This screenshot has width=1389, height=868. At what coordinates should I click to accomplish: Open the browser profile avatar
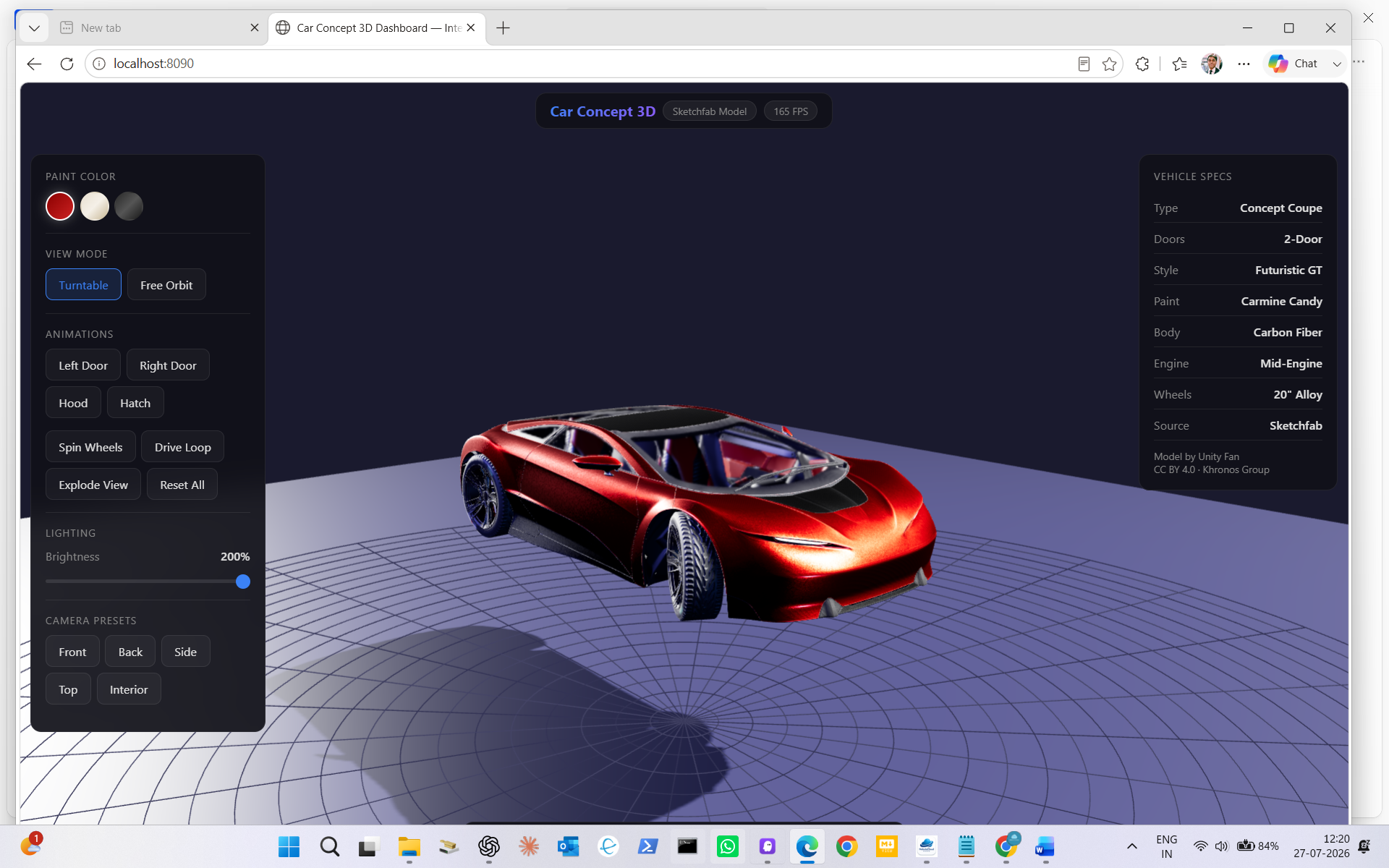(1212, 64)
